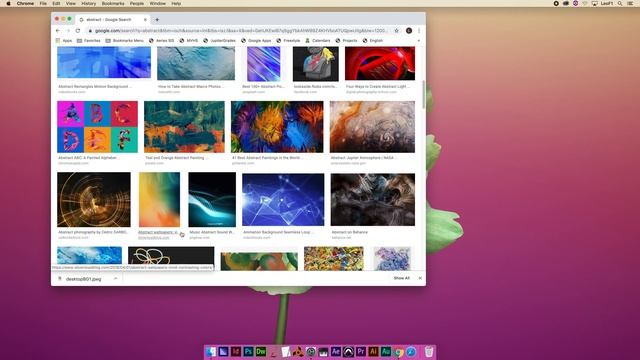Open the 41 Best Abstract Paintings image
The width and height of the screenshot is (640, 360).
tap(277, 127)
